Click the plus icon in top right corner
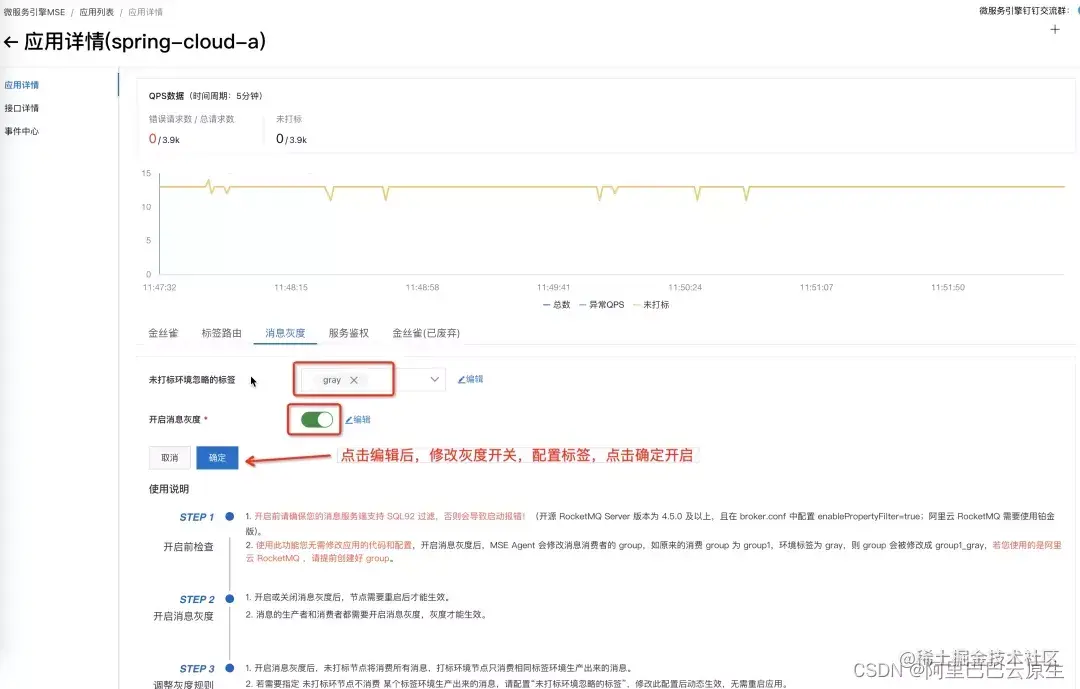Image resolution: width=1080 pixels, height=689 pixels. tap(1055, 30)
